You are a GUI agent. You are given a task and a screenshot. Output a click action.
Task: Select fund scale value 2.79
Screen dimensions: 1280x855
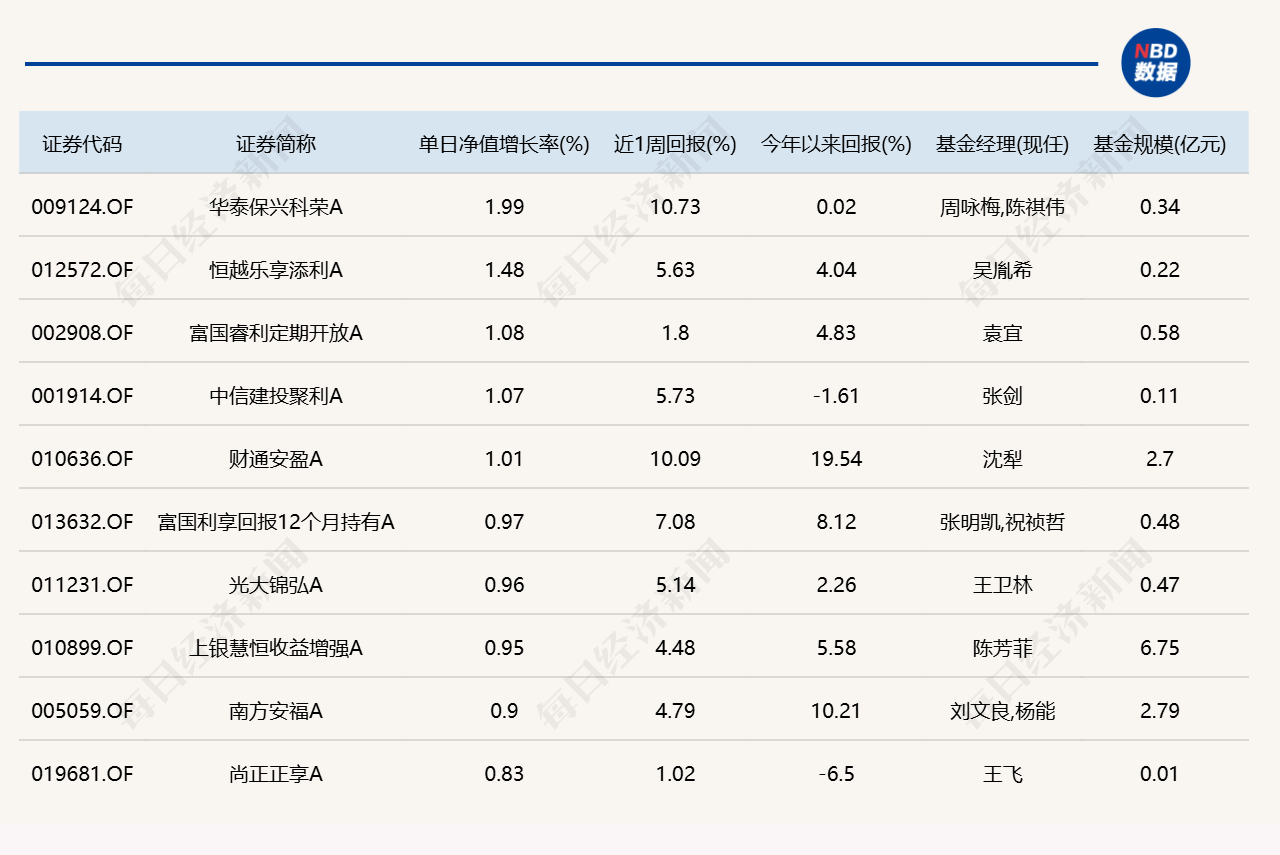tap(1160, 711)
